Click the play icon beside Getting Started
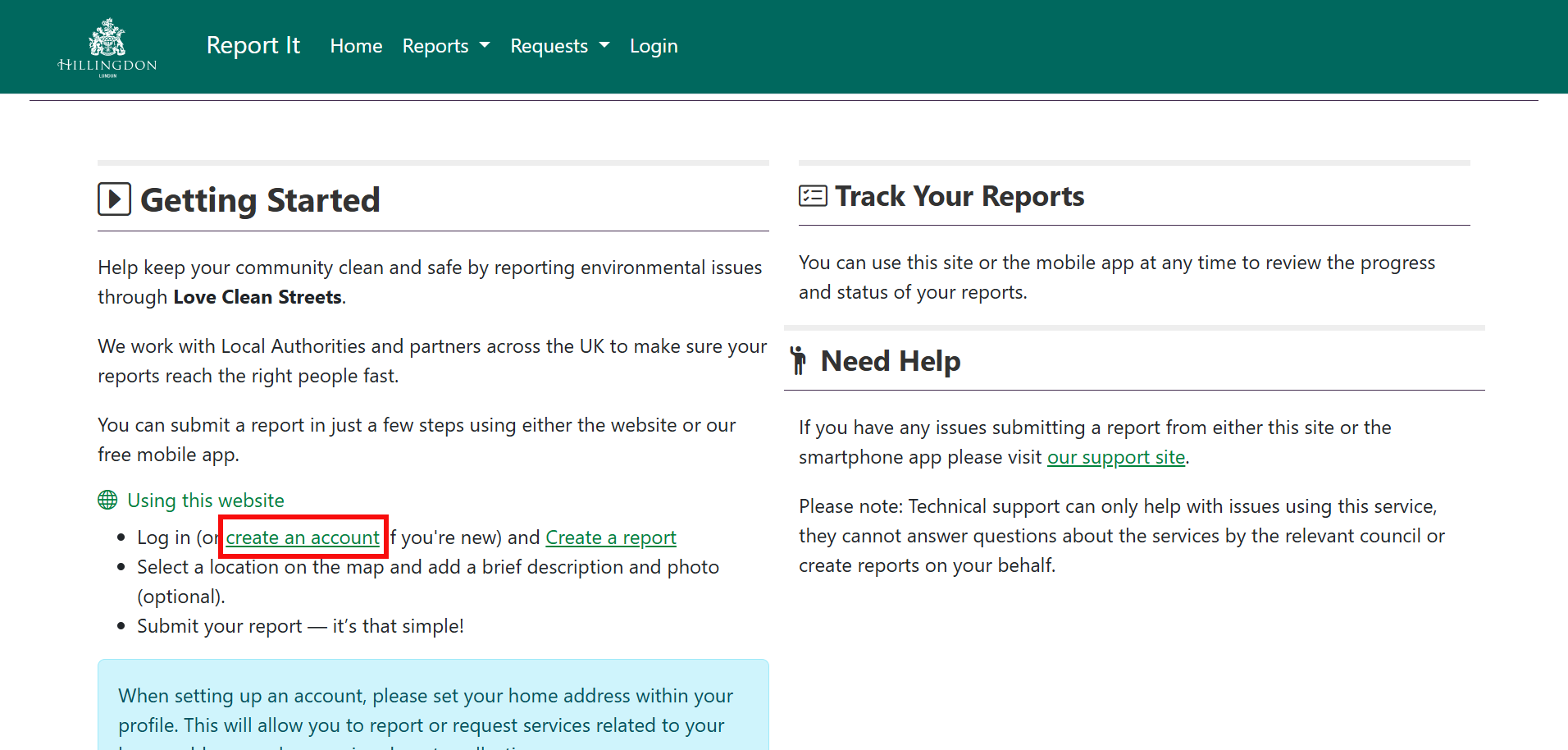Viewport: 1568px width, 750px height. 115,199
